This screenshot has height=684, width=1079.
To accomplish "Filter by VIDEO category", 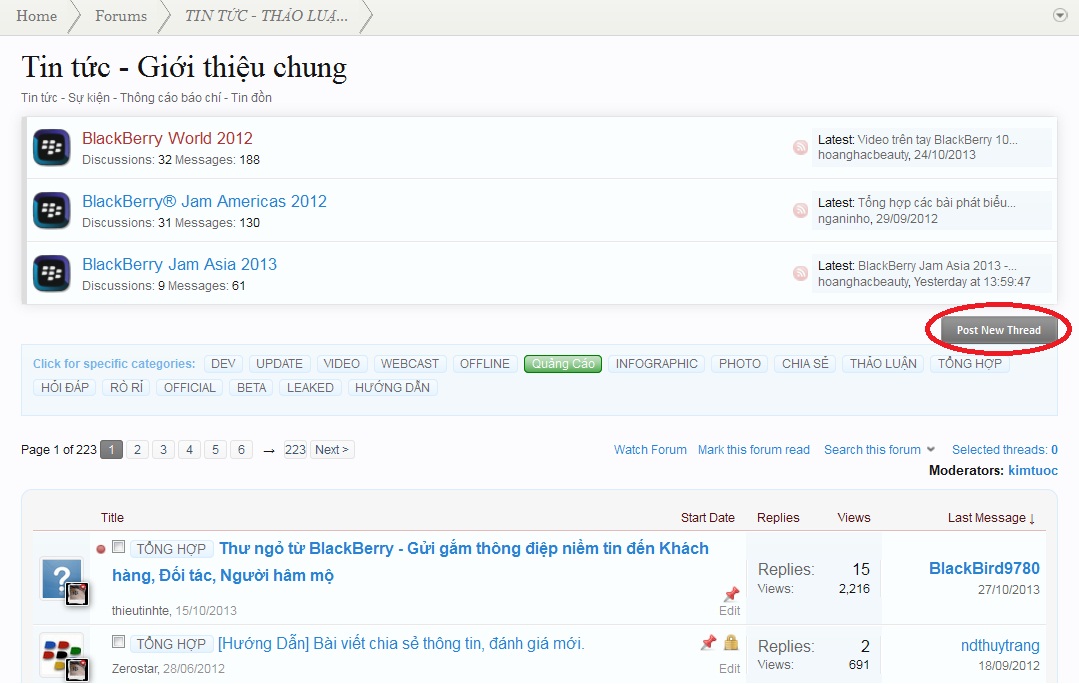I will [341, 363].
